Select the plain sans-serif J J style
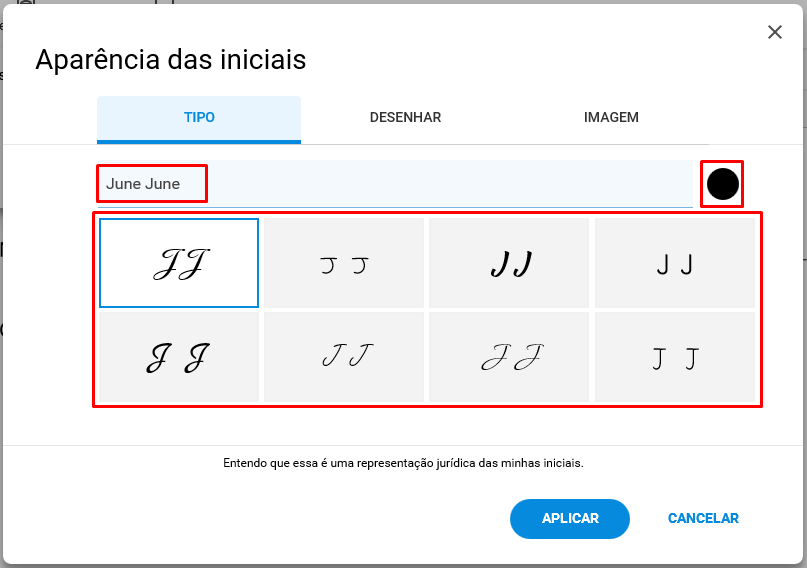This screenshot has height=568, width=807. [675, 263]
